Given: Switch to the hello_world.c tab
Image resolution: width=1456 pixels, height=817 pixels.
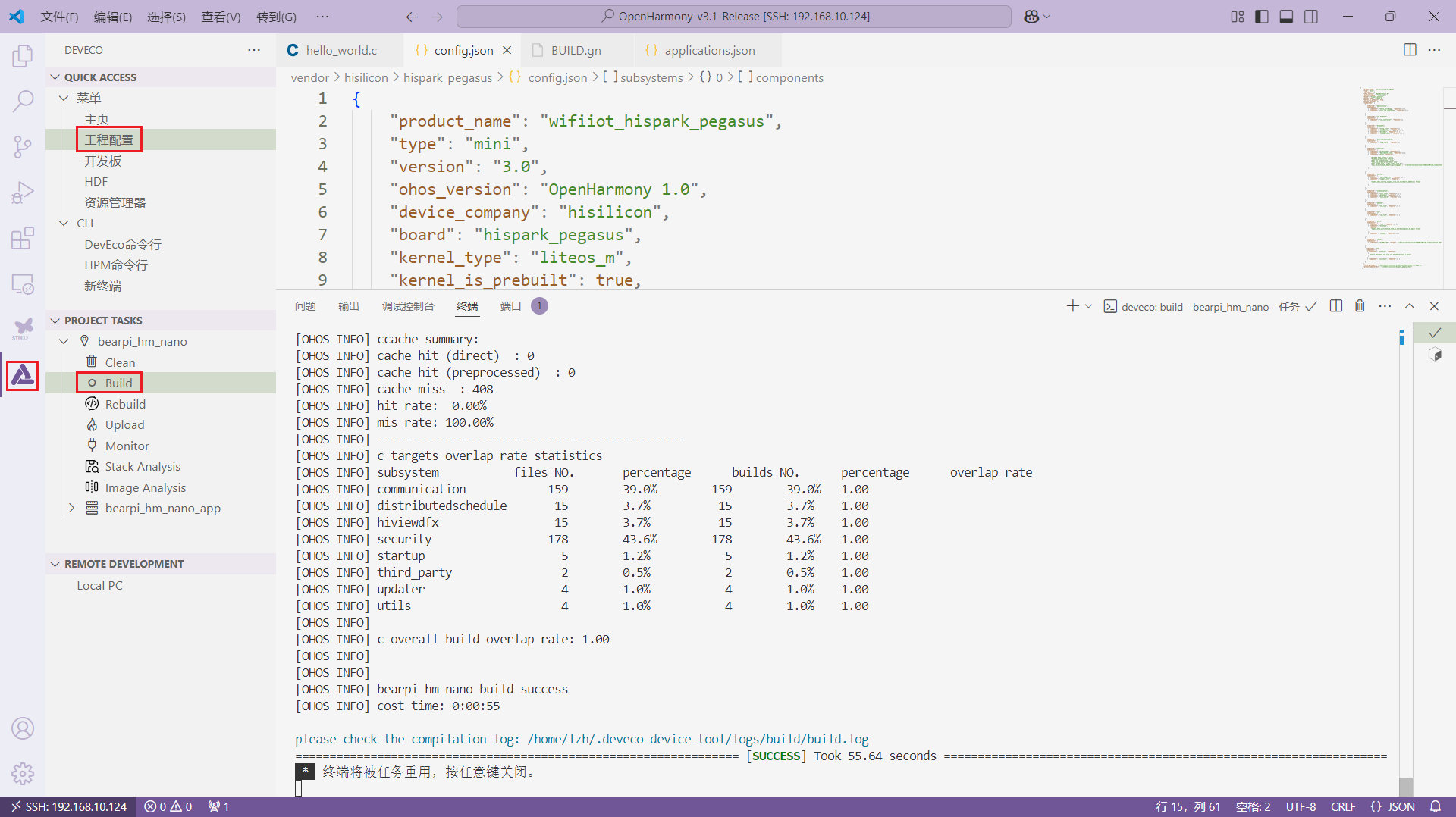Looking at the screenshot, I should [x=340, y=50].
